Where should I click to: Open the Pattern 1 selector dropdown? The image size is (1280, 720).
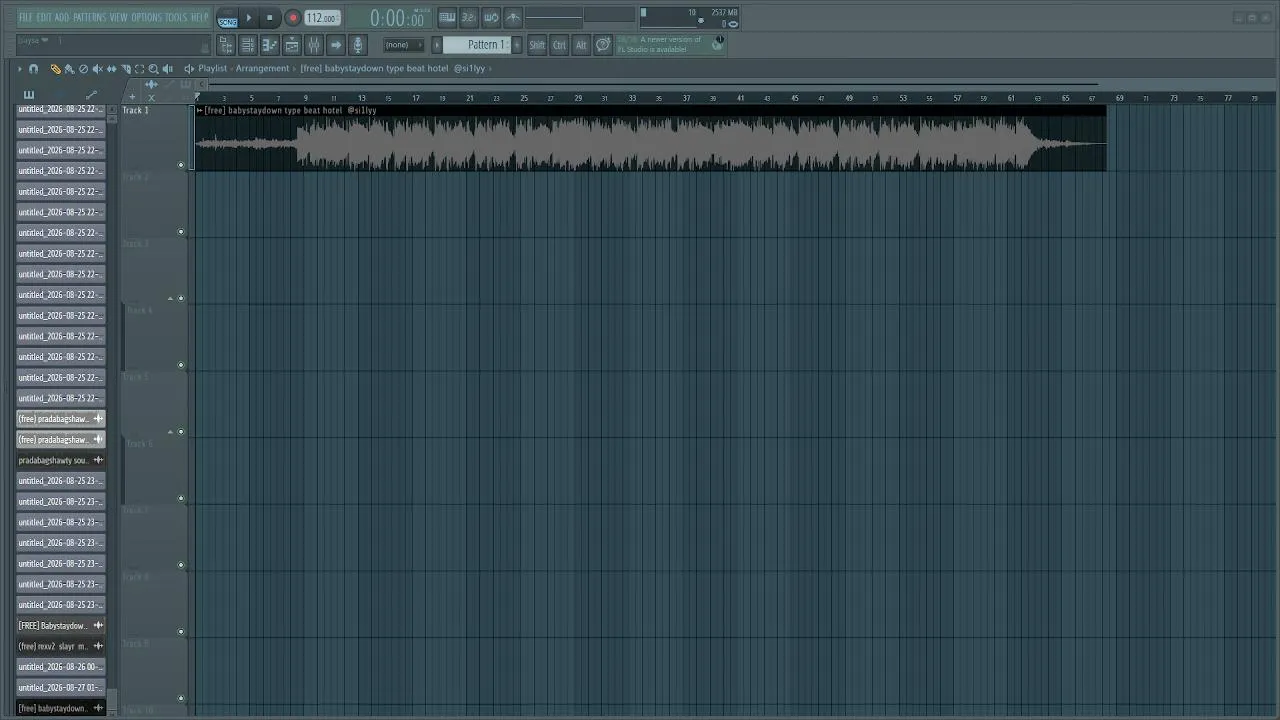[x=477, y=45]
